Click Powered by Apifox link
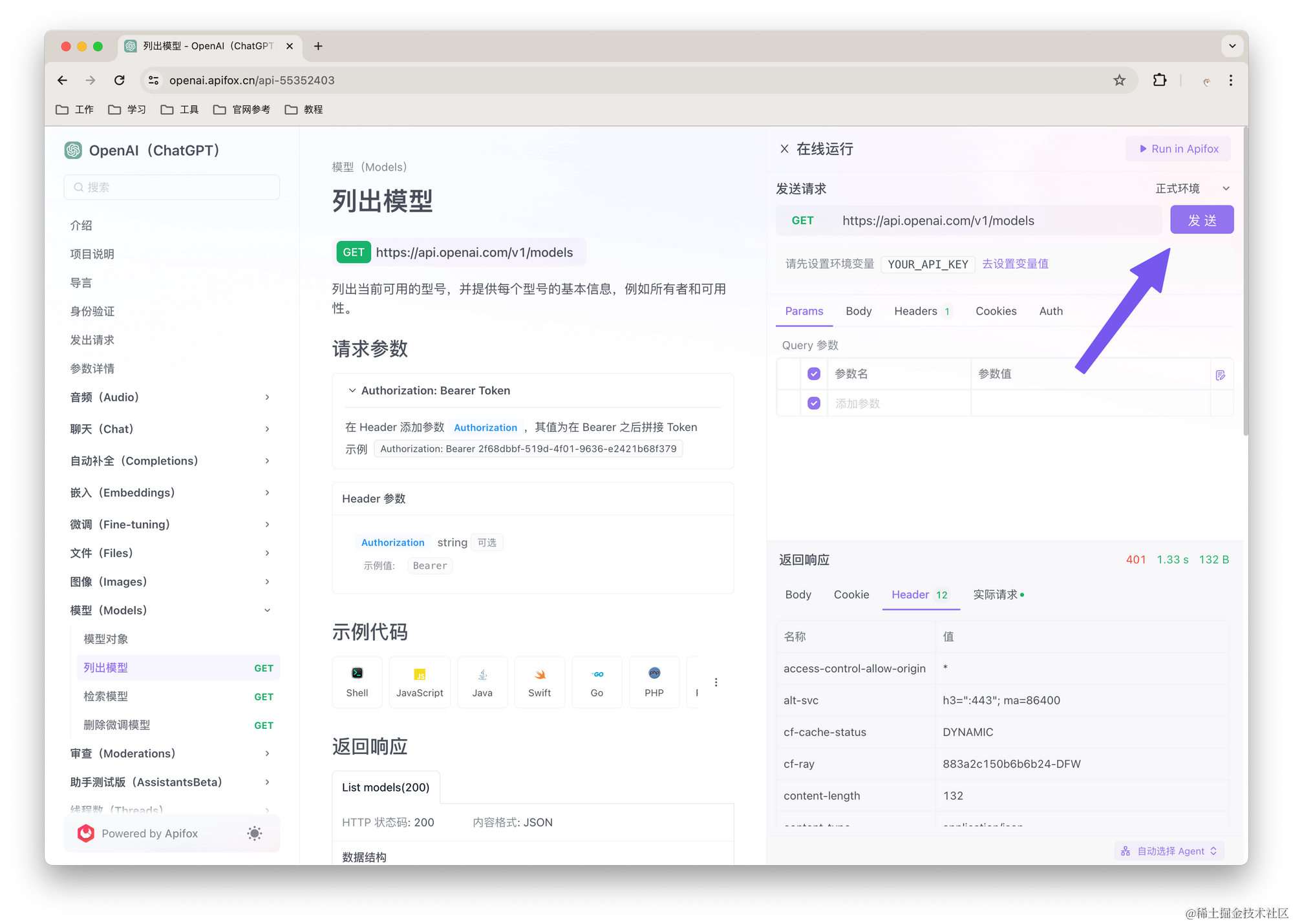1293x924 pixels. [149, 834]
